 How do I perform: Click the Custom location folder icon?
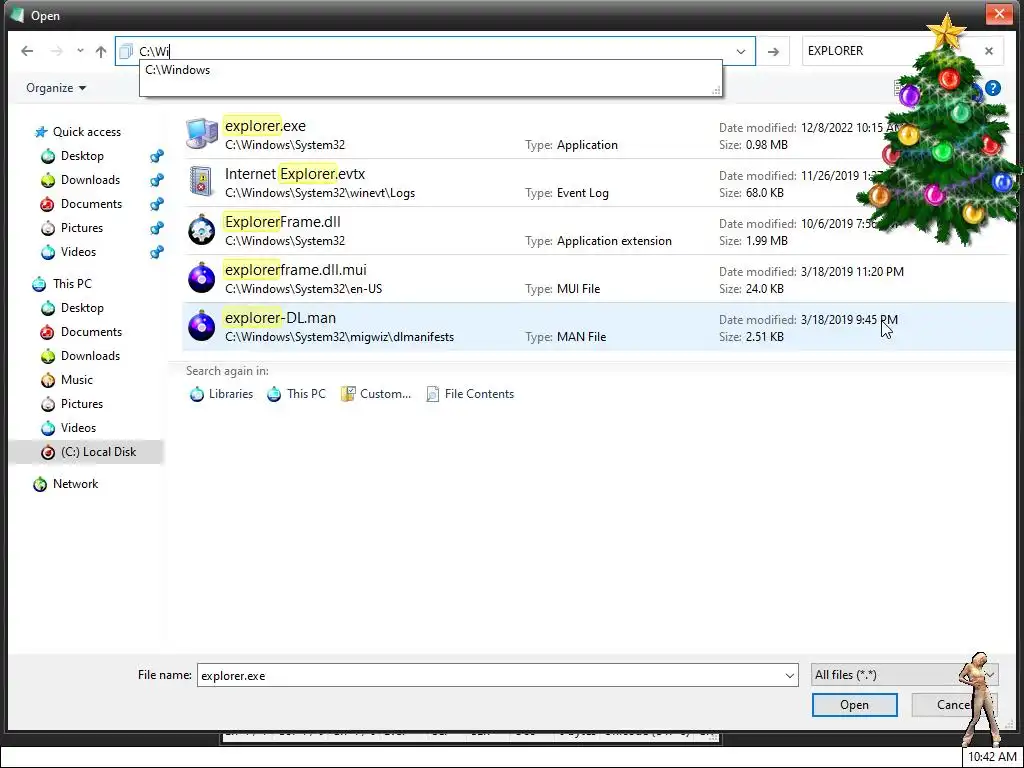coord(348,394)
